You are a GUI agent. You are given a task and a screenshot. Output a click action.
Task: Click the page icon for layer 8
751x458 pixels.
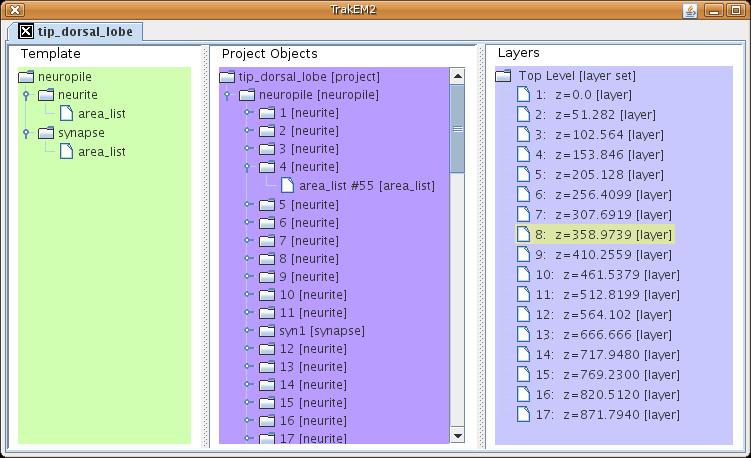tap(523, 234)
